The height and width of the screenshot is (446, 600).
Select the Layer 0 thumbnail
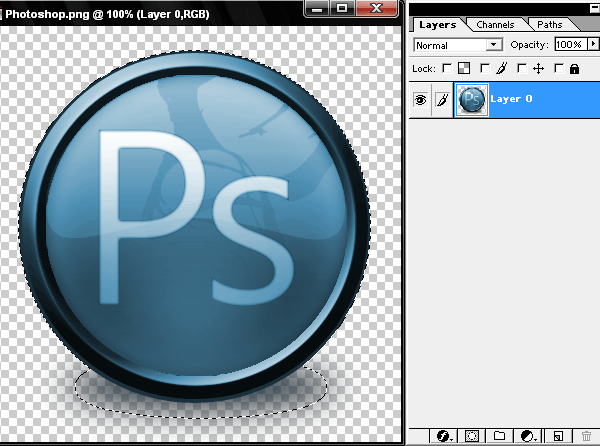pyautogui.click(x=471, y=100)
